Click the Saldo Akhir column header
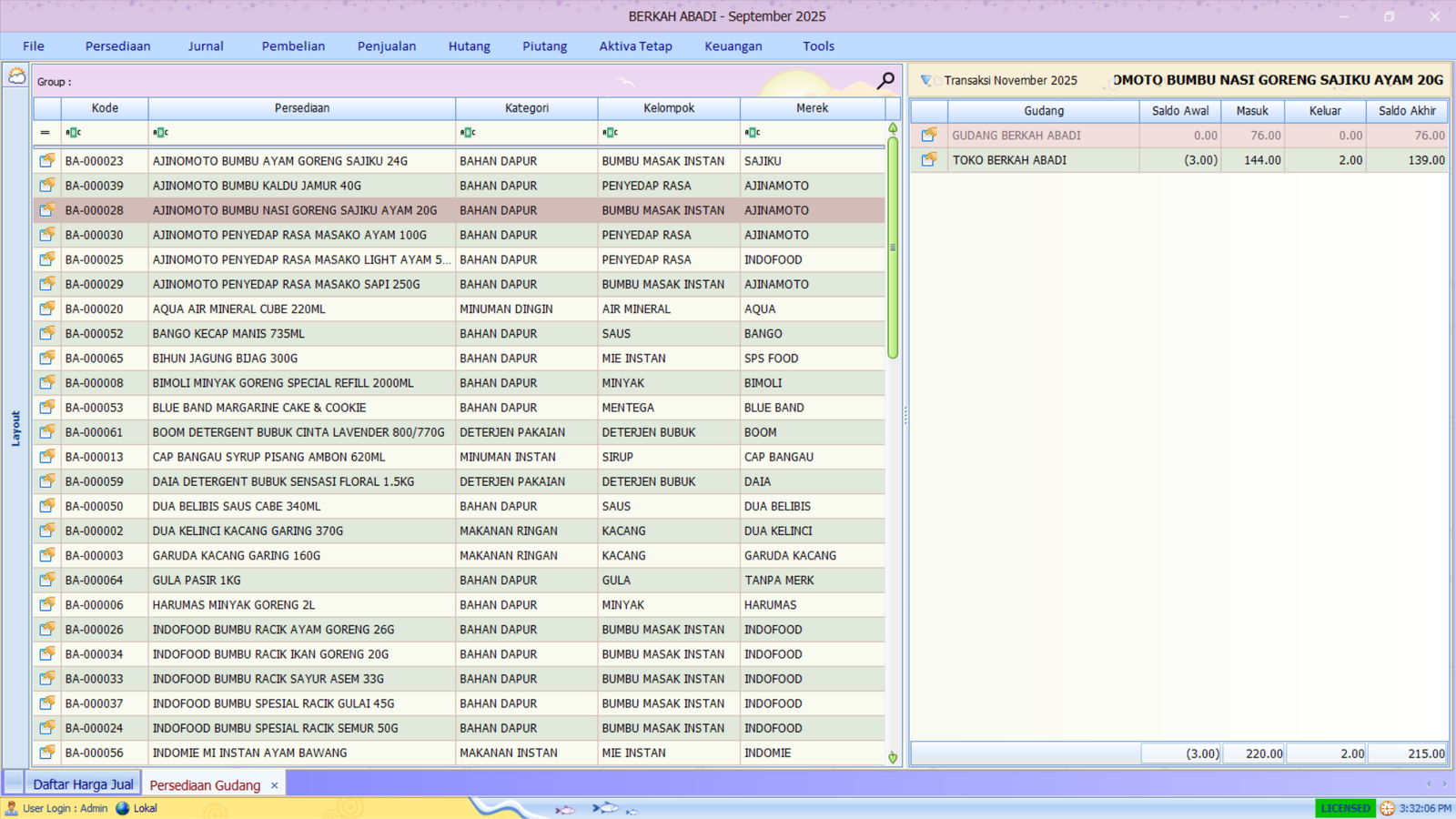The image size is (1456, 819). coord(1406,111)
